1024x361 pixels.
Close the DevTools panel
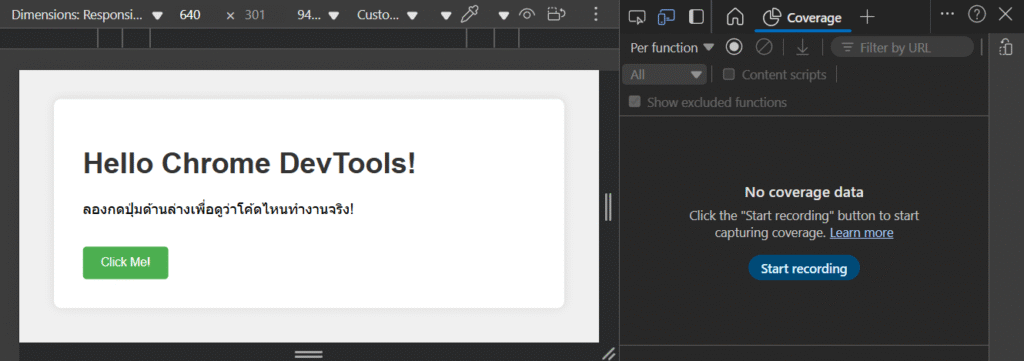pyautogui.click(x=1005, y=14)
